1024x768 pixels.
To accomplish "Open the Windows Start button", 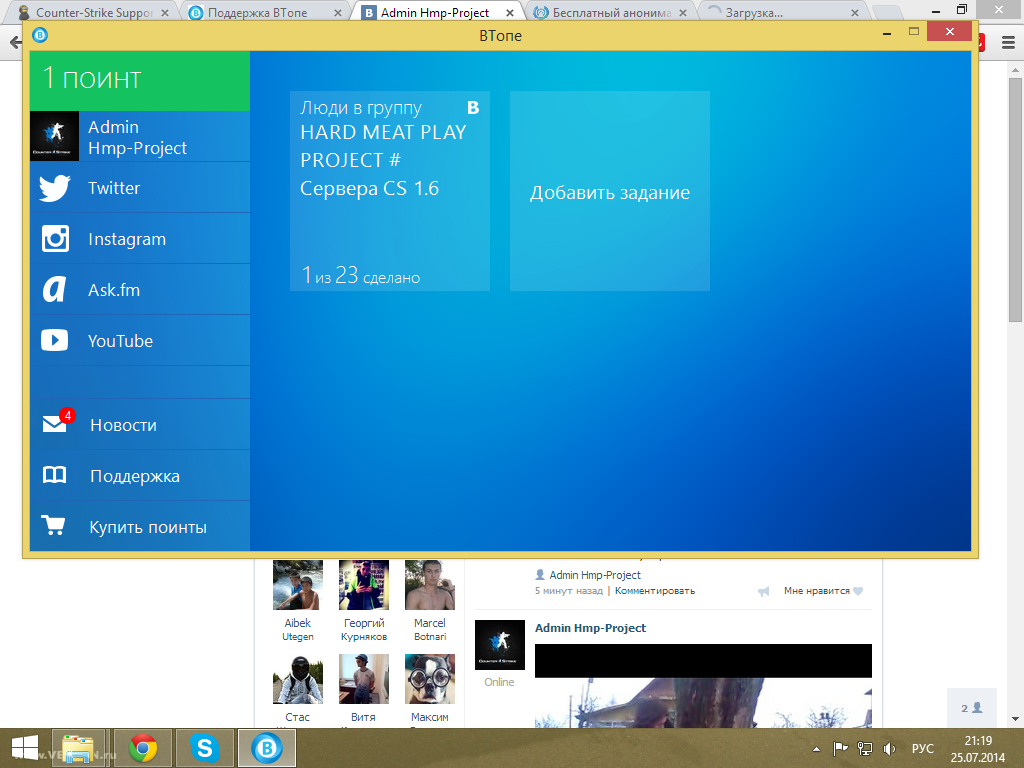I will [24, 748].
